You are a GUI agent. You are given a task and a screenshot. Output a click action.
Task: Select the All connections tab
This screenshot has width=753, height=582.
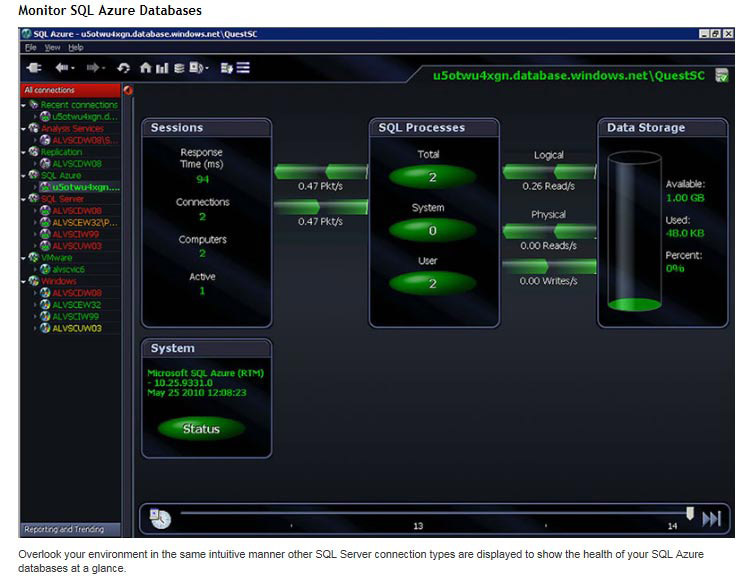(70, 90)
